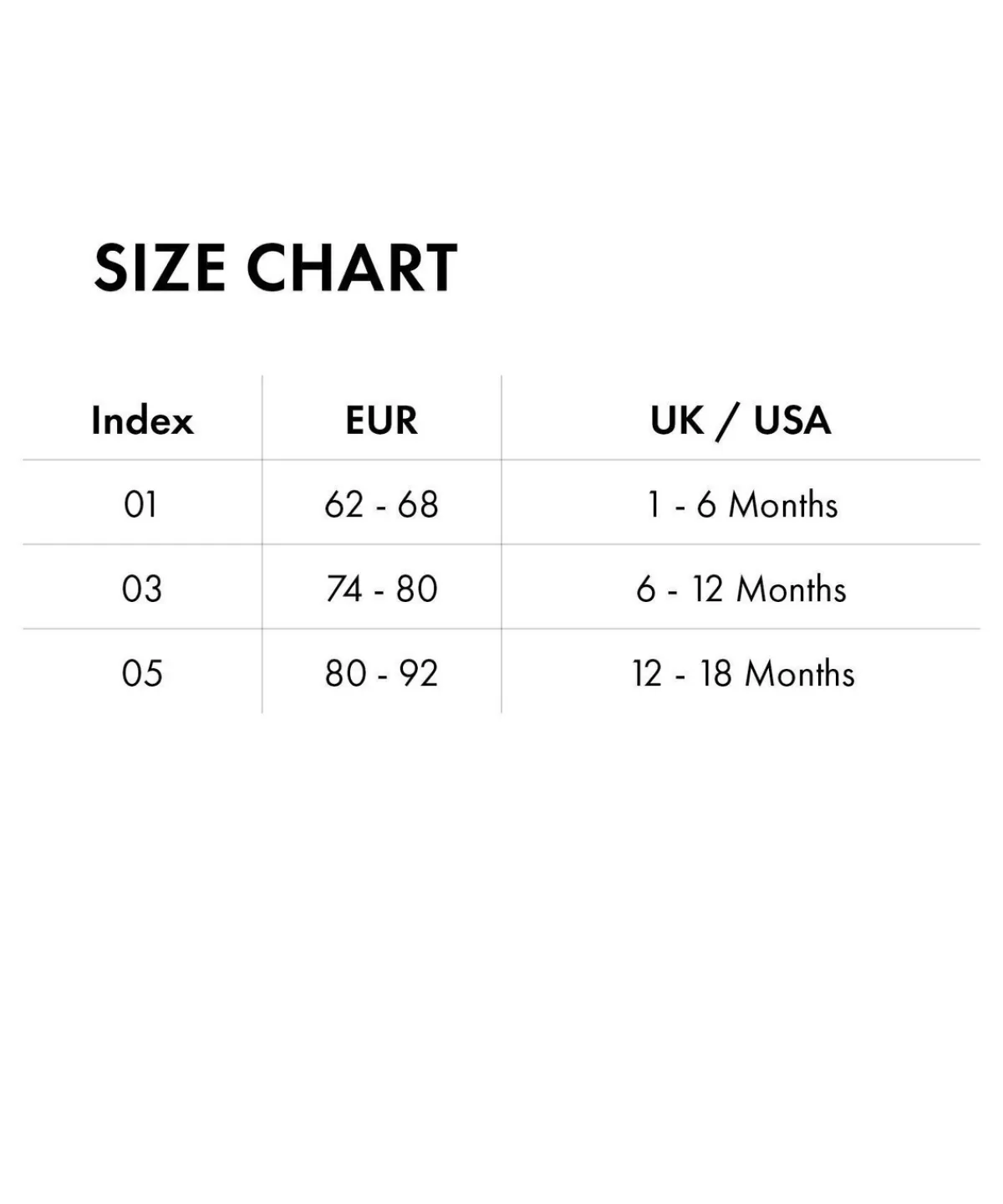This screenshot has height=1204, width=1003.
Task: Select EUR size 62 - 68
Action: pos(381,504)
